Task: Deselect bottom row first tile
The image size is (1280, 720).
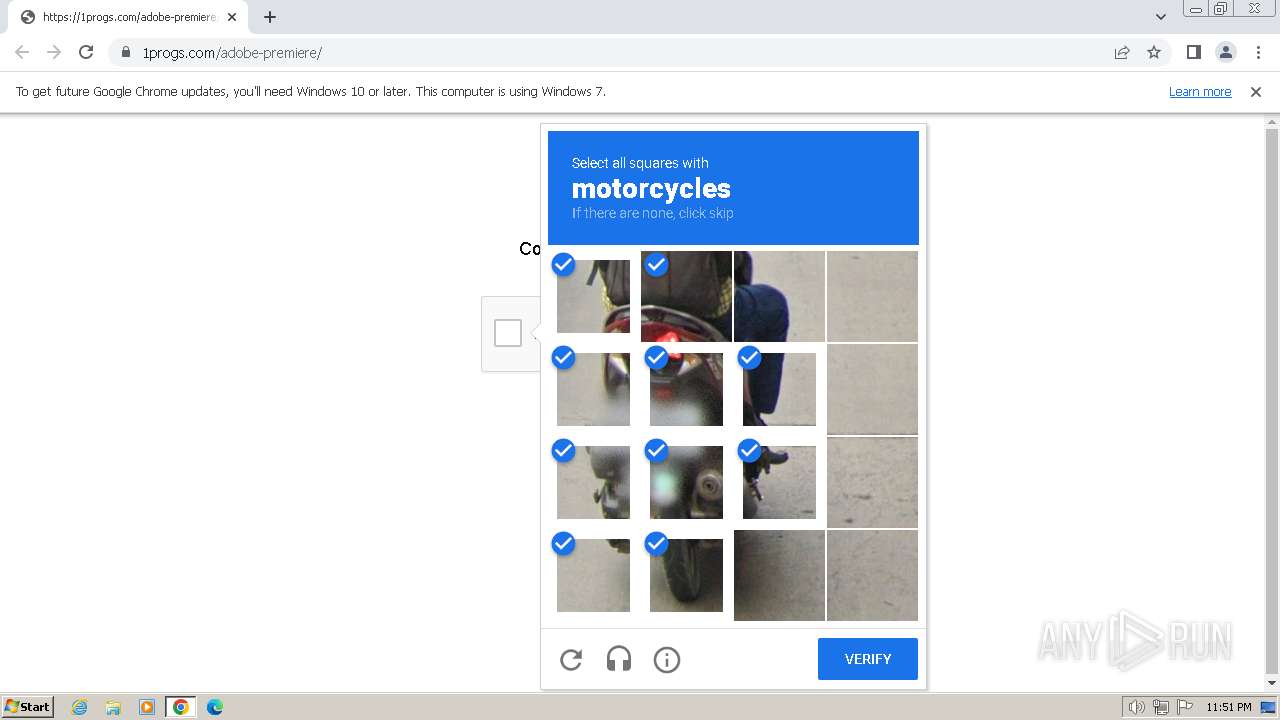Action: pyautogui.click(x=594, y=575)
